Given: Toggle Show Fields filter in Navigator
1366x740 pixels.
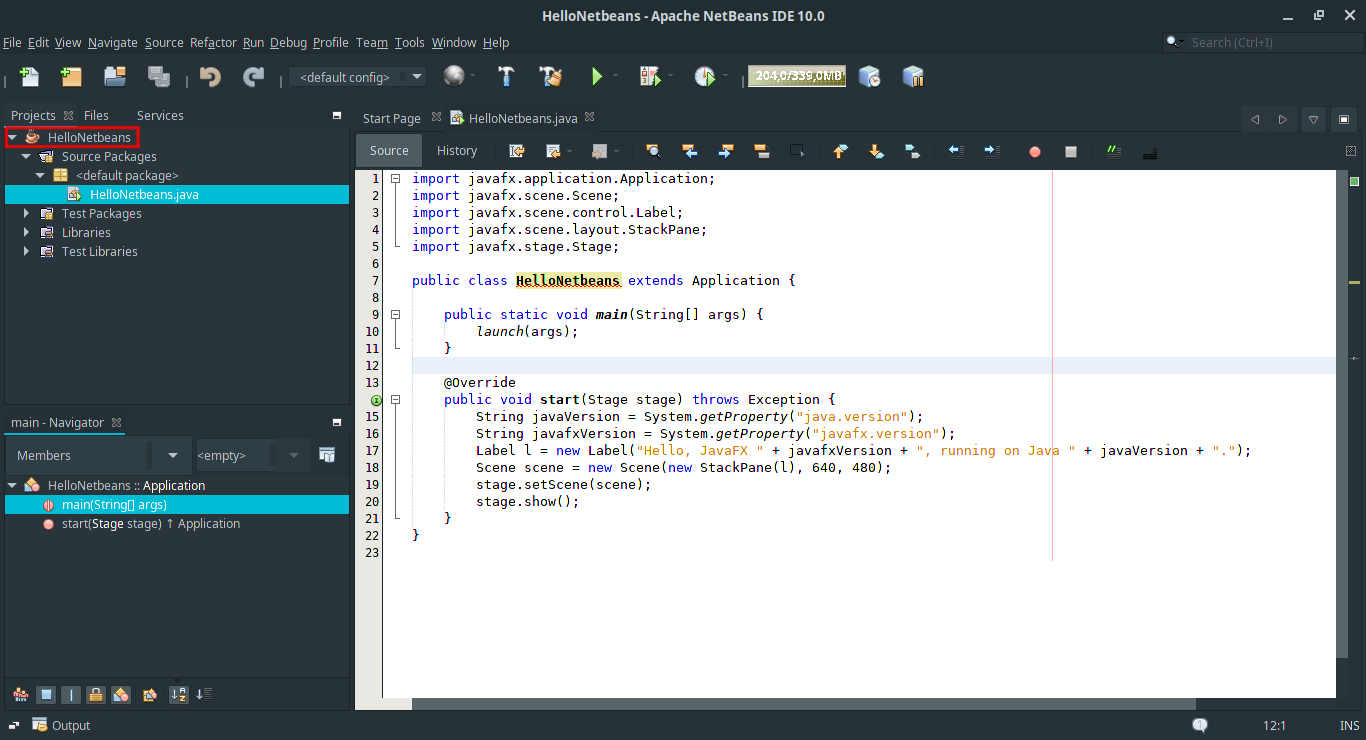Looking at the screenshot, I should pos(46,694).
